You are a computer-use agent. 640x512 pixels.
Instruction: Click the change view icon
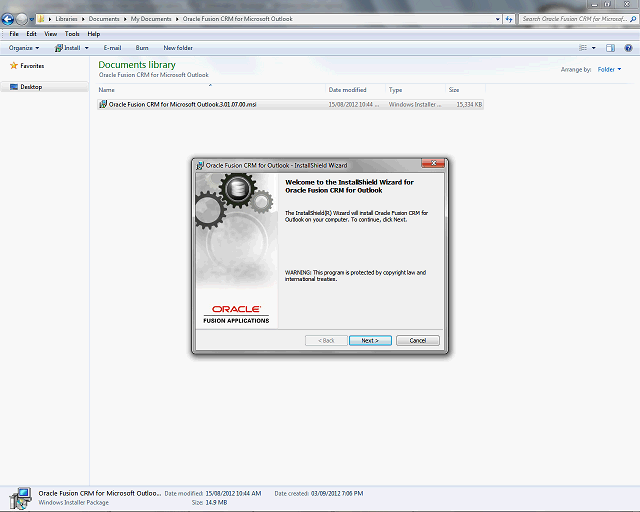583,48
